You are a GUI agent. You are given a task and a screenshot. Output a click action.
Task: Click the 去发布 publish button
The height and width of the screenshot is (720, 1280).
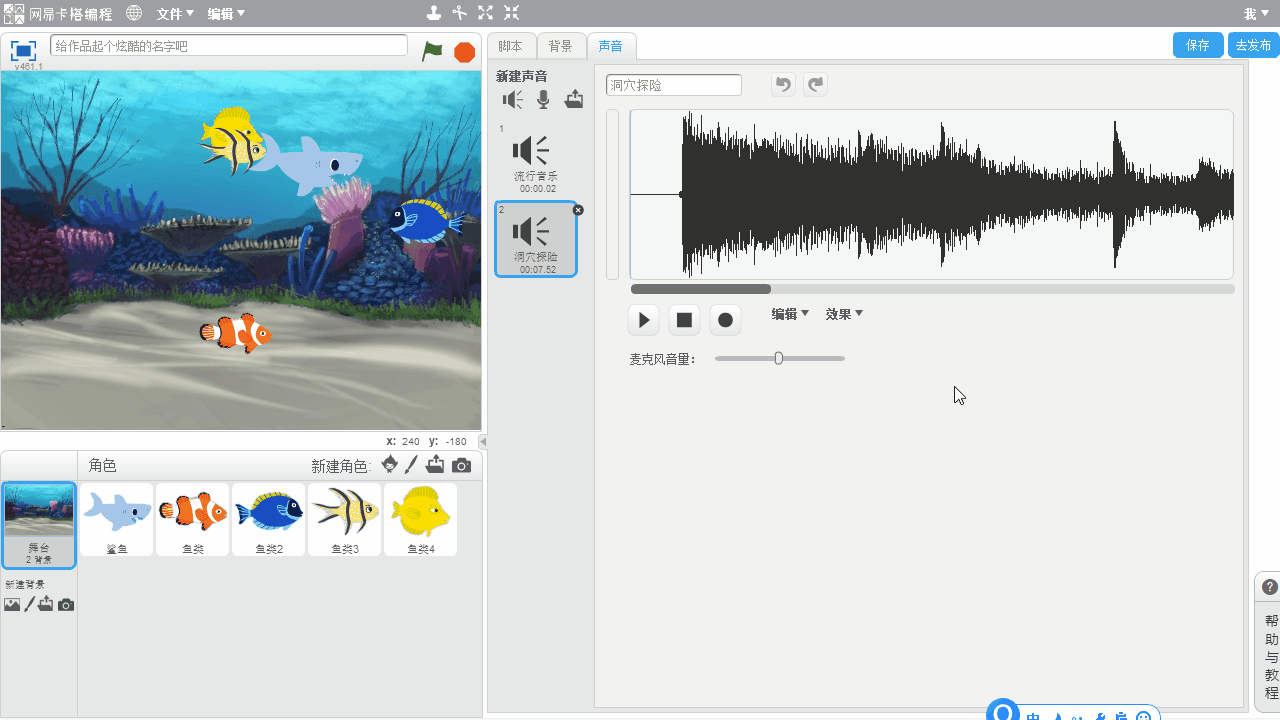click(x=1254, y=45)
